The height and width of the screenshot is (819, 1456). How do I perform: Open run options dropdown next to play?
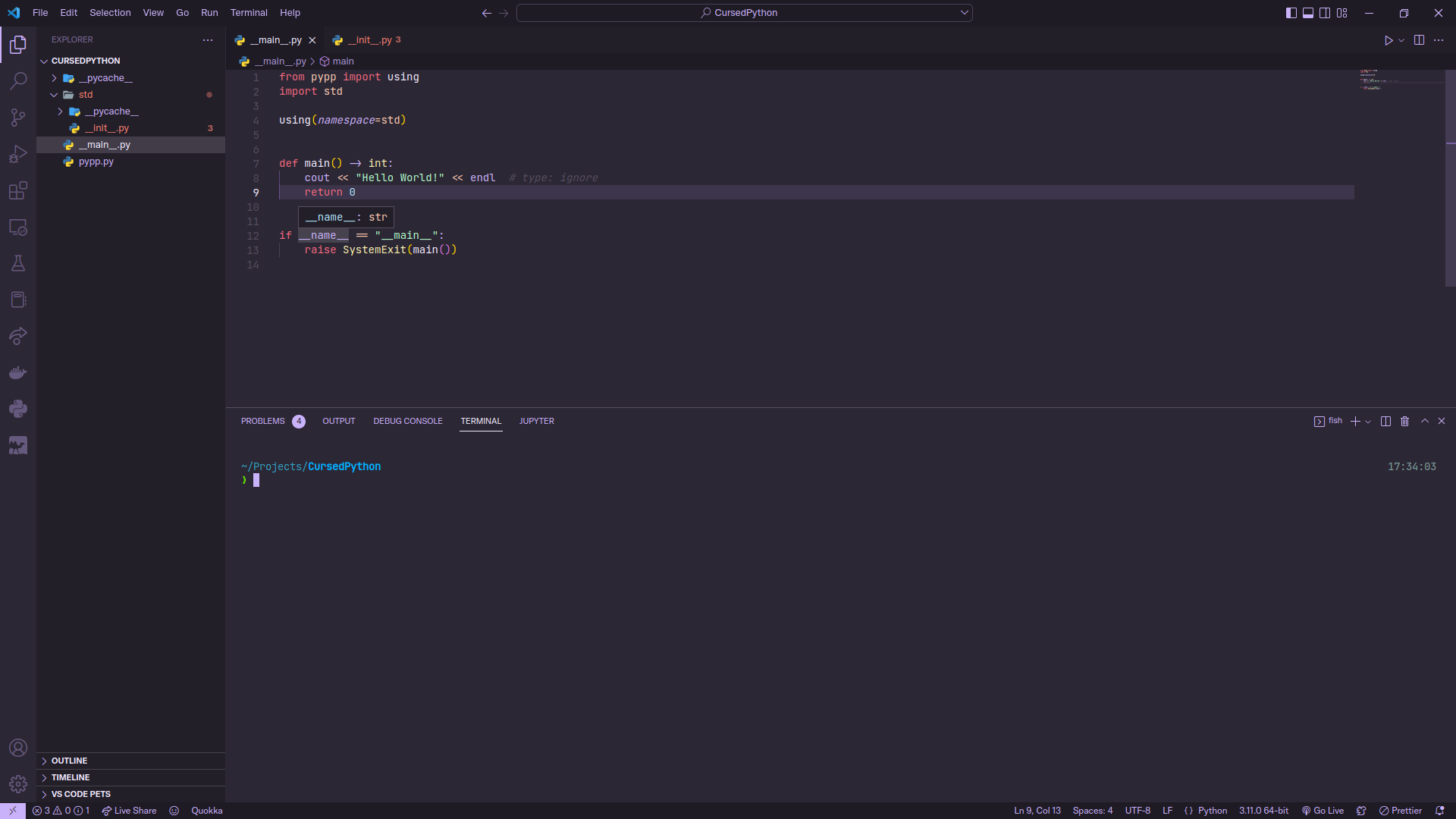pyautogui.click(x=1401, y=40)
